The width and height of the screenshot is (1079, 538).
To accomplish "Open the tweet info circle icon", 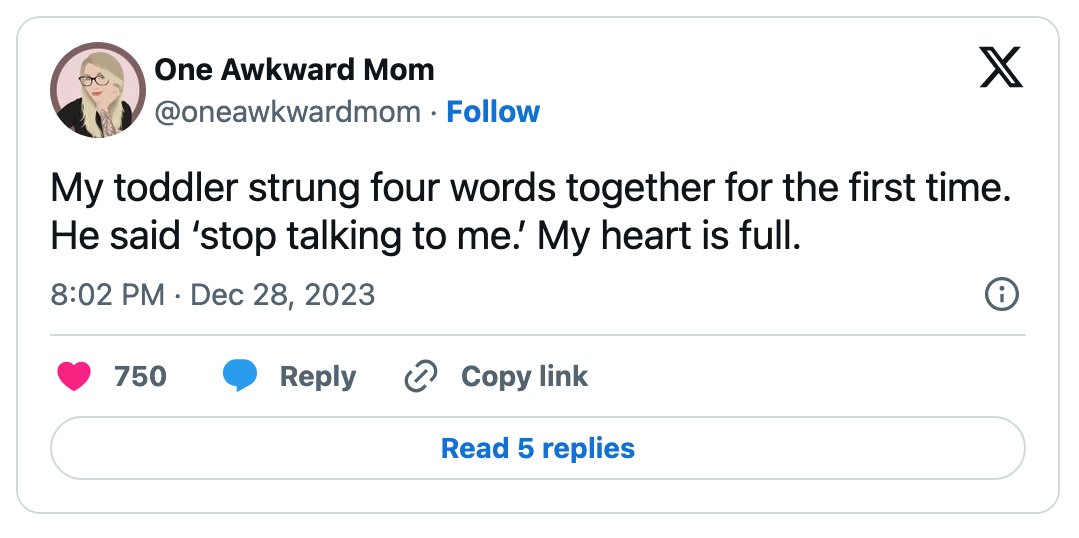I will [x=1002, y=295].
